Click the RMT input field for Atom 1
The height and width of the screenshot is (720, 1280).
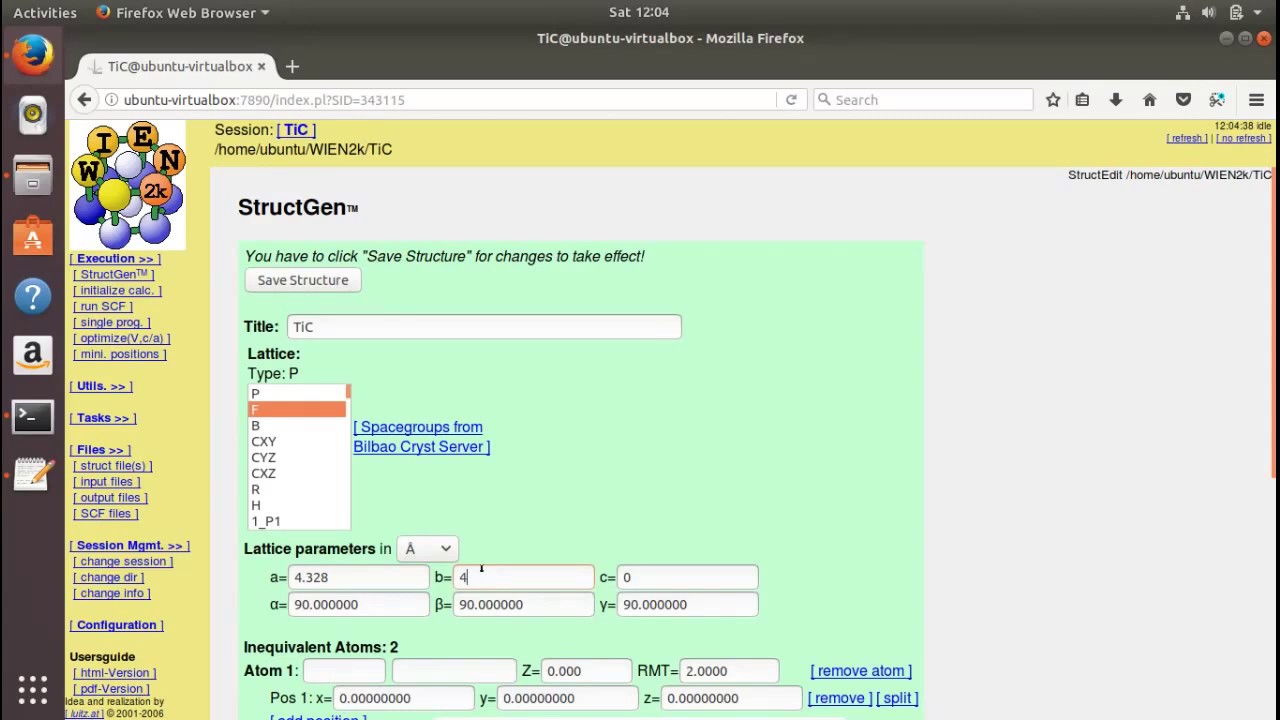coord(730,671)
